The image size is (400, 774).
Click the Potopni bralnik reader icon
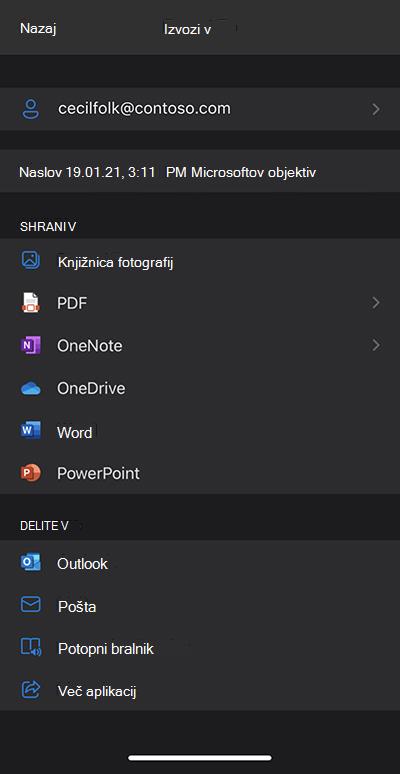(31, 648)
